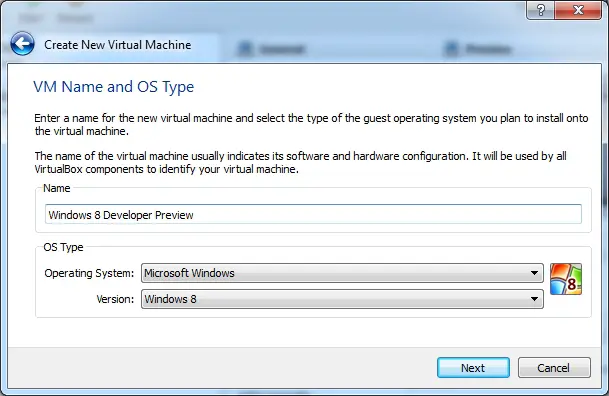Viewport: 609px width, 396px height.
Task: Click the Version label
Action: coord(115,299)
